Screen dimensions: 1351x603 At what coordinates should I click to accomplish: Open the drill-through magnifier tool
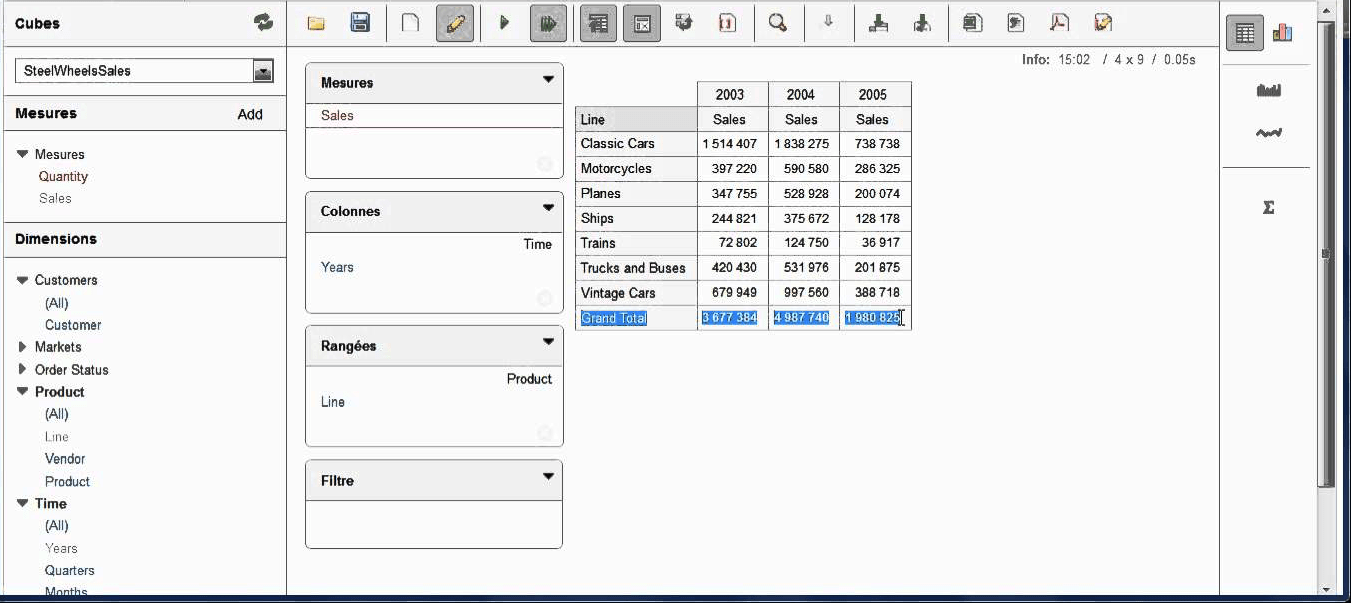(x=779, y=22)
